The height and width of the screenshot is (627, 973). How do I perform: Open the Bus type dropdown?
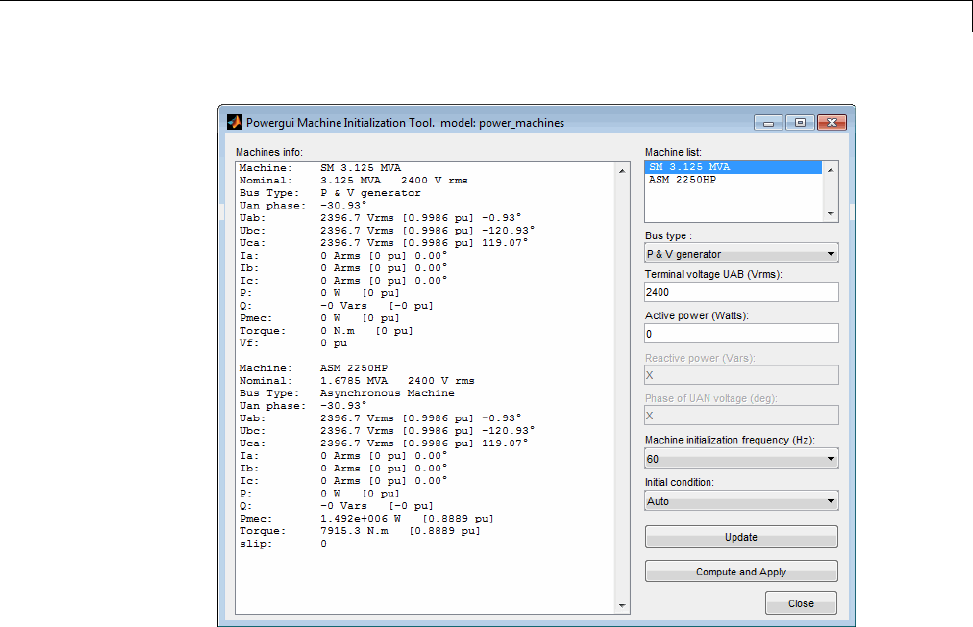[x=741, y=254]
